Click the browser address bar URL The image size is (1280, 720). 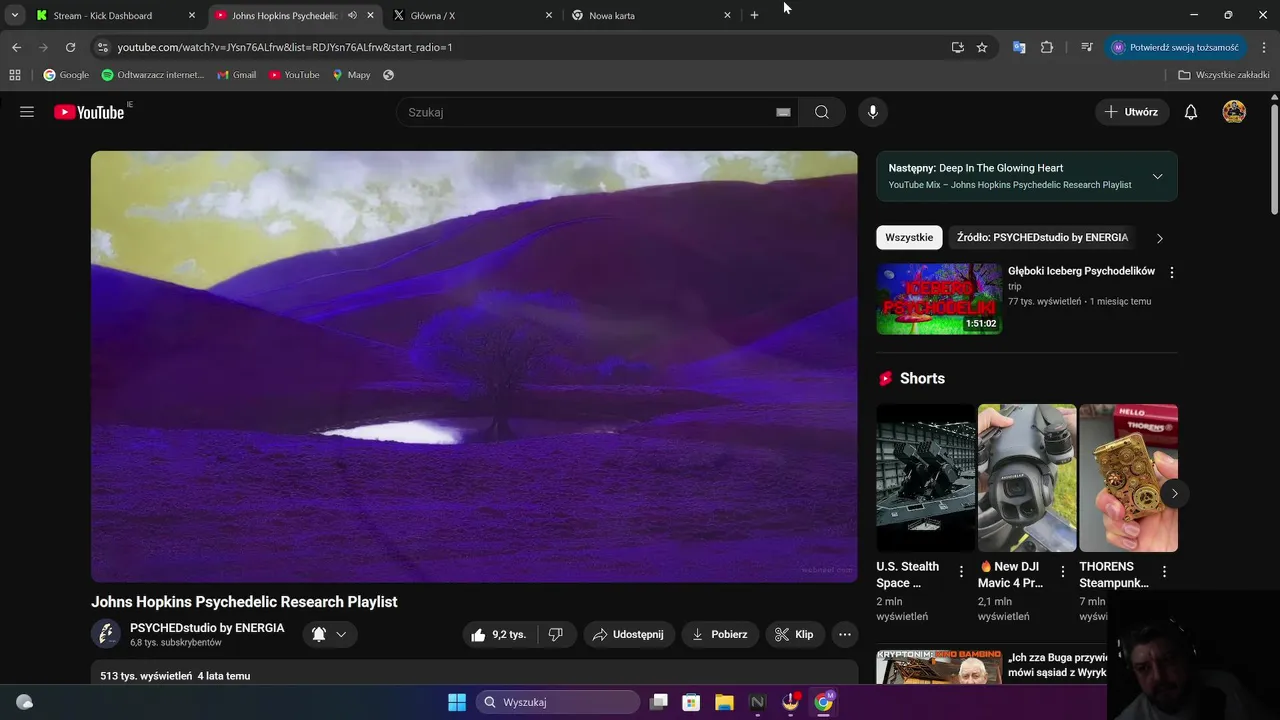pos(285,47)
